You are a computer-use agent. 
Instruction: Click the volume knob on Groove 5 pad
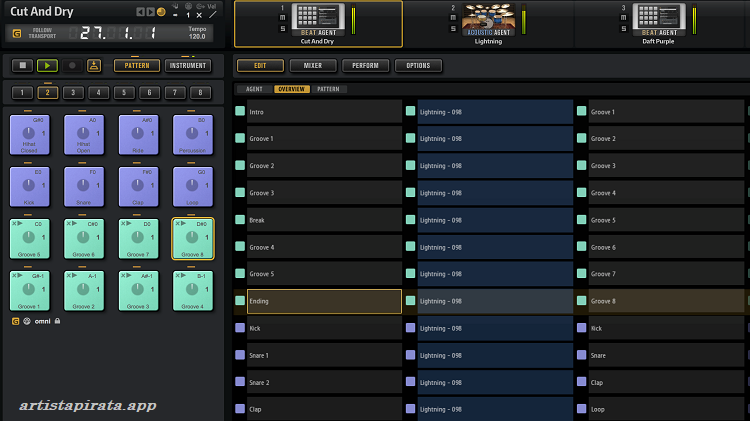tap(29, 236)
